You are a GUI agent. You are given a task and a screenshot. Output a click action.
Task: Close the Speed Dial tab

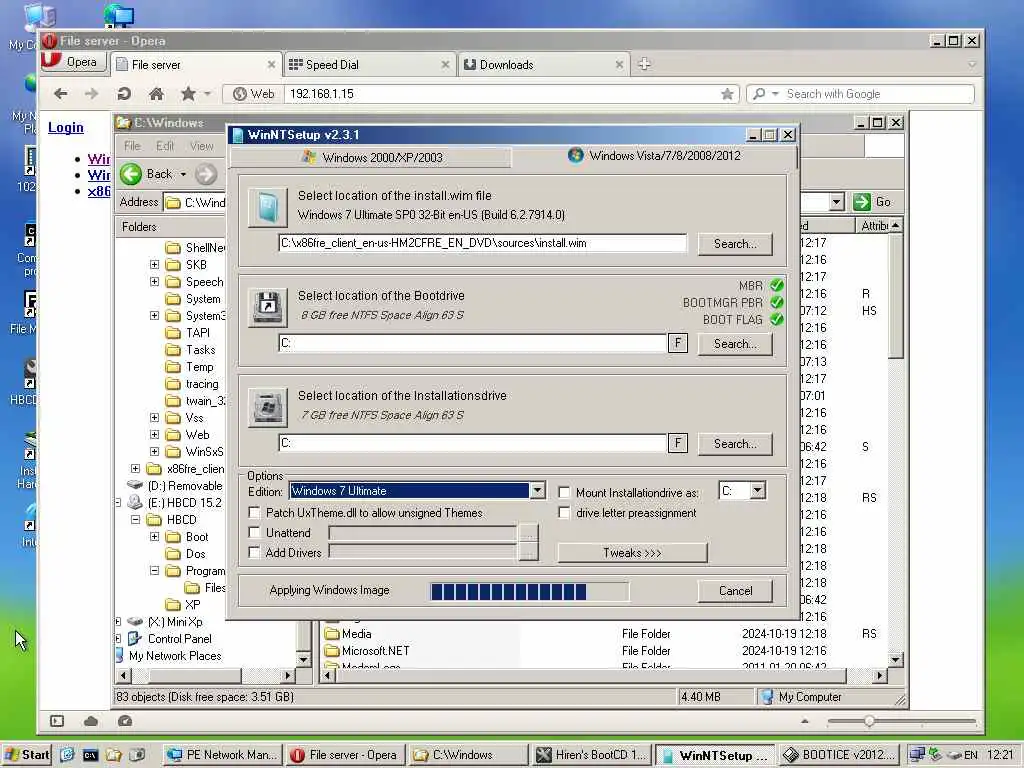point(445,65)
